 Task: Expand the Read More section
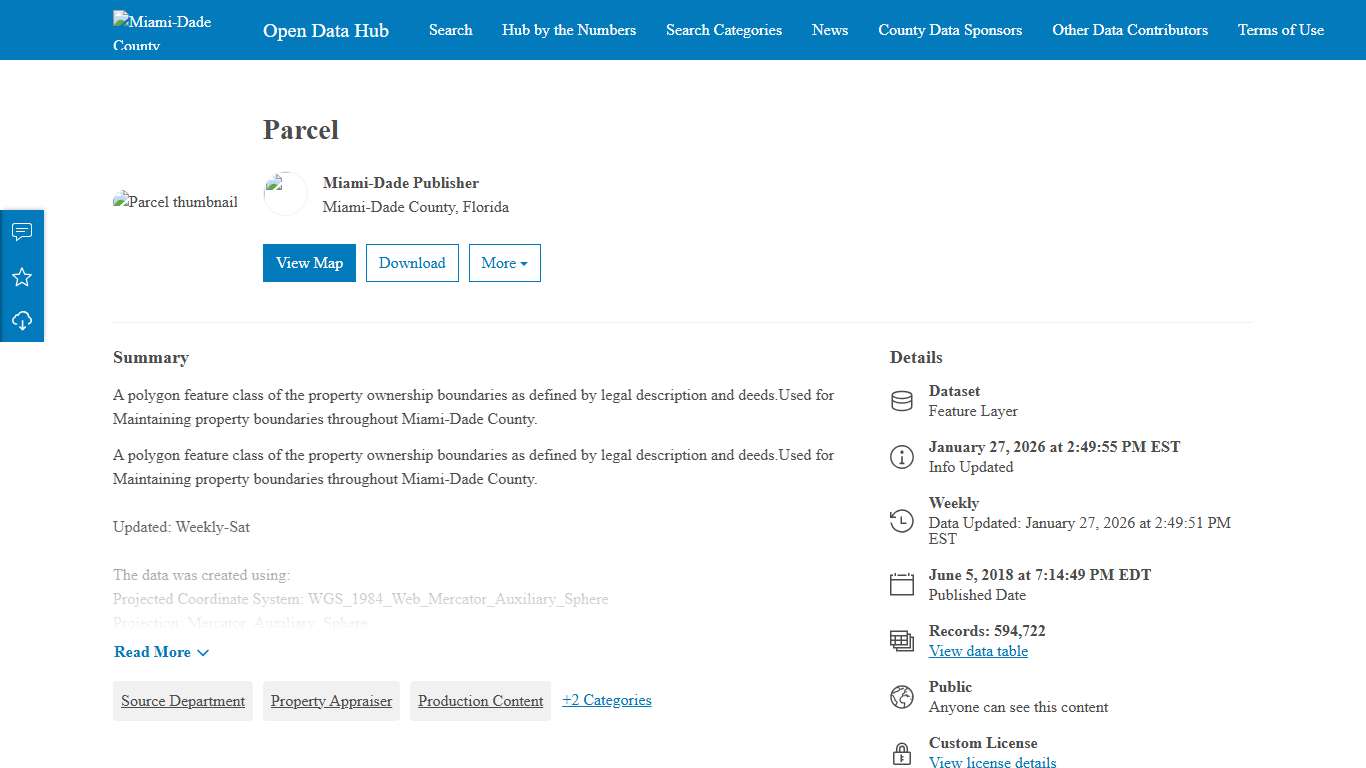(x=161, y=652)
